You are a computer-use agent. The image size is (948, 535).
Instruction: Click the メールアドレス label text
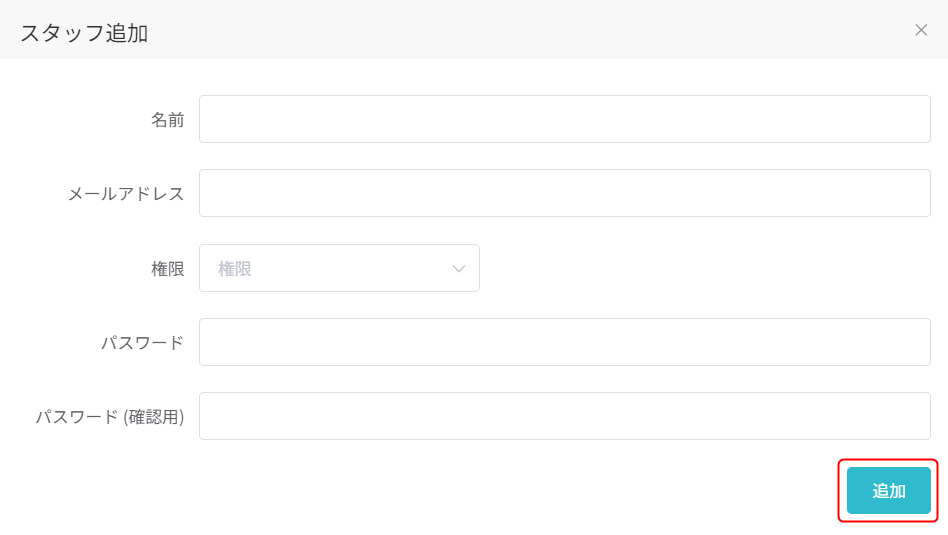(x=126, y=194)
